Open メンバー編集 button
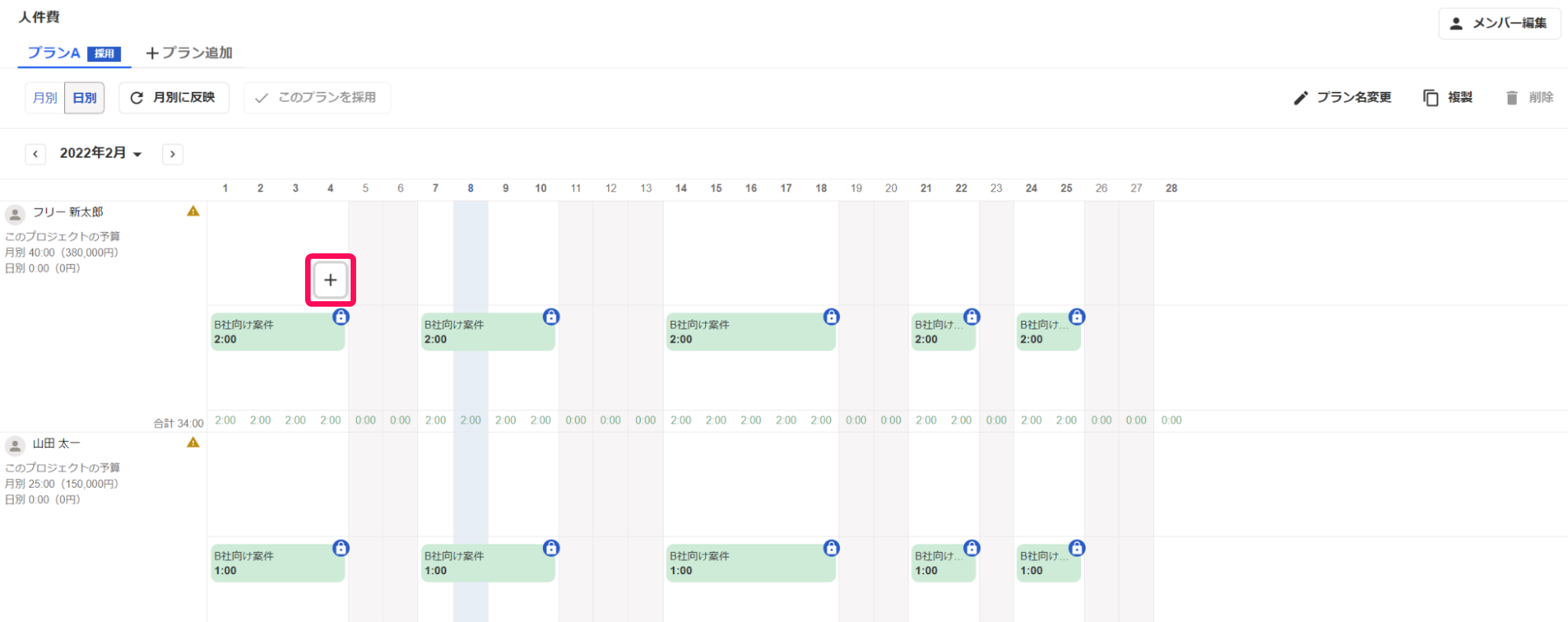The height and width of the screenshot is (622, 1568). [x=1499, y=24]
